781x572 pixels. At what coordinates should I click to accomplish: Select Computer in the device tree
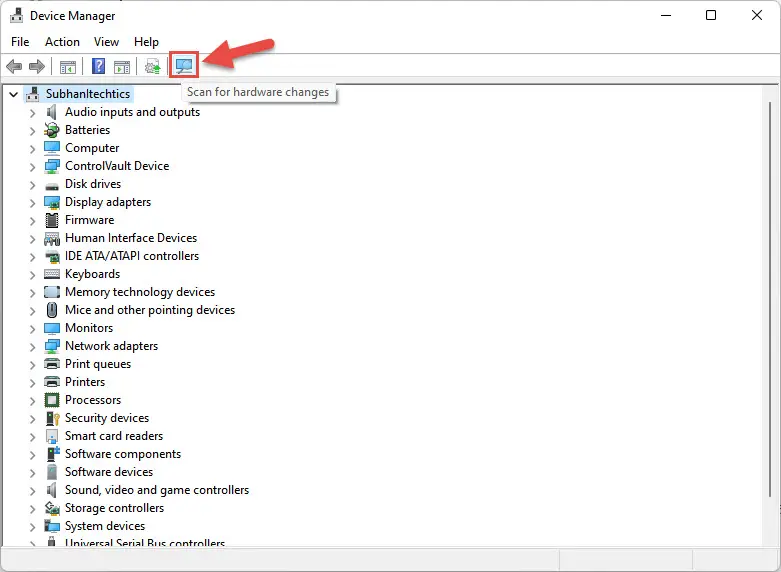pos(92,148)
